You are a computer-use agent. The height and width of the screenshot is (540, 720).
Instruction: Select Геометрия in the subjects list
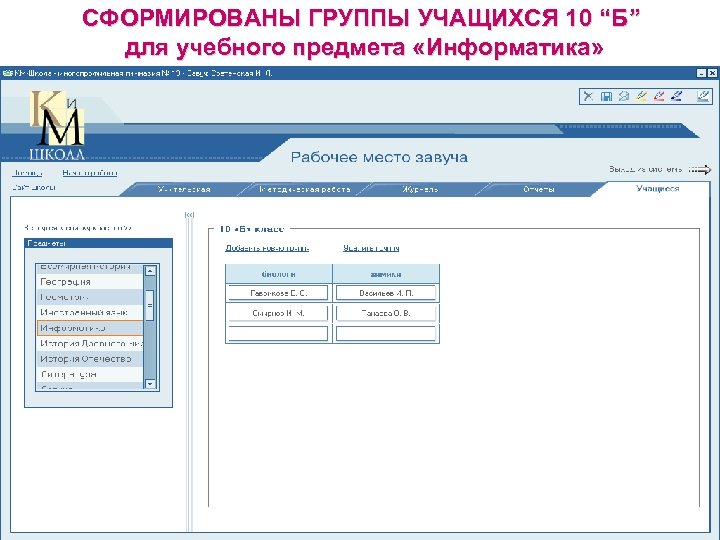[90, 297]
